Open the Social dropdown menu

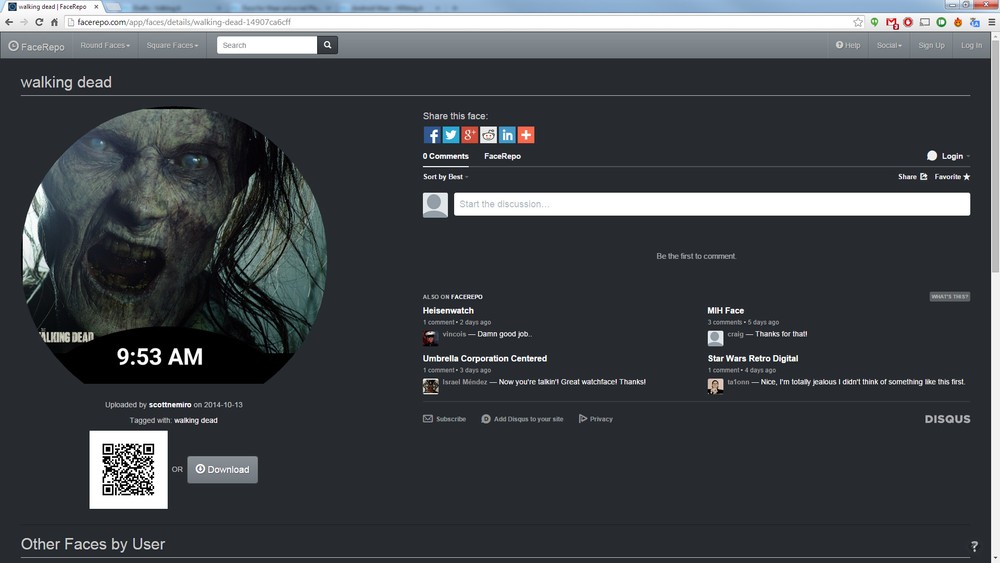pyautogui.click(x=889, y=45)
